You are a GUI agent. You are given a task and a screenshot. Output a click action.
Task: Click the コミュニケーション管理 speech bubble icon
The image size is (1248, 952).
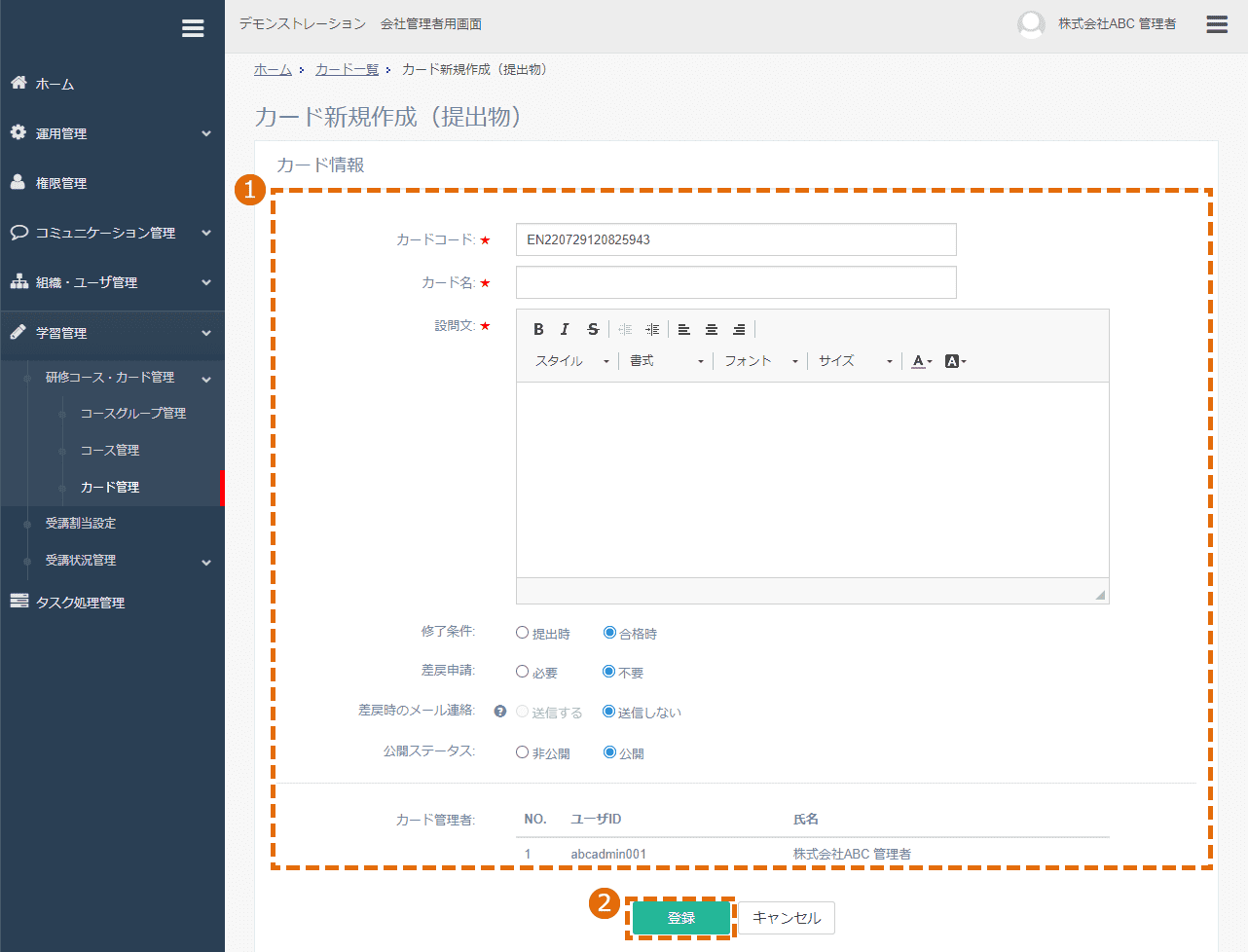(x=18, y=232)
